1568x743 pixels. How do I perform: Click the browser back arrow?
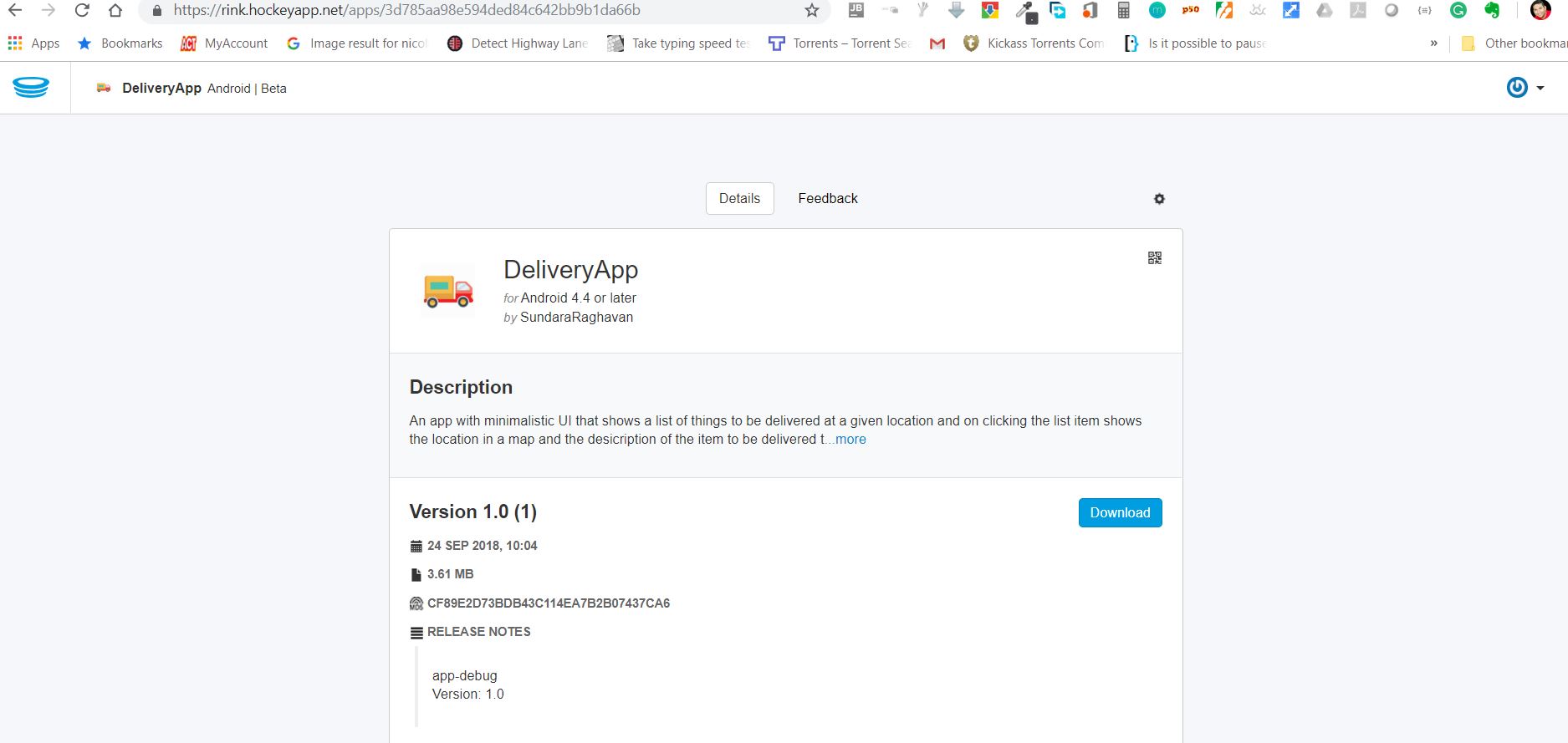15,11
